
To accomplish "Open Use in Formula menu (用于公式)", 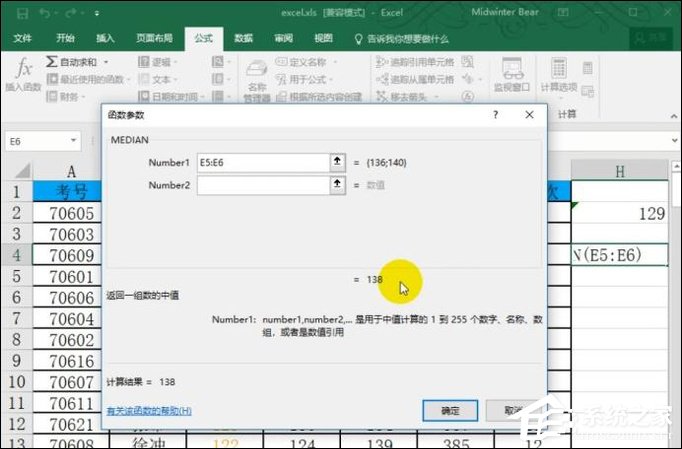I will [302, 79].
